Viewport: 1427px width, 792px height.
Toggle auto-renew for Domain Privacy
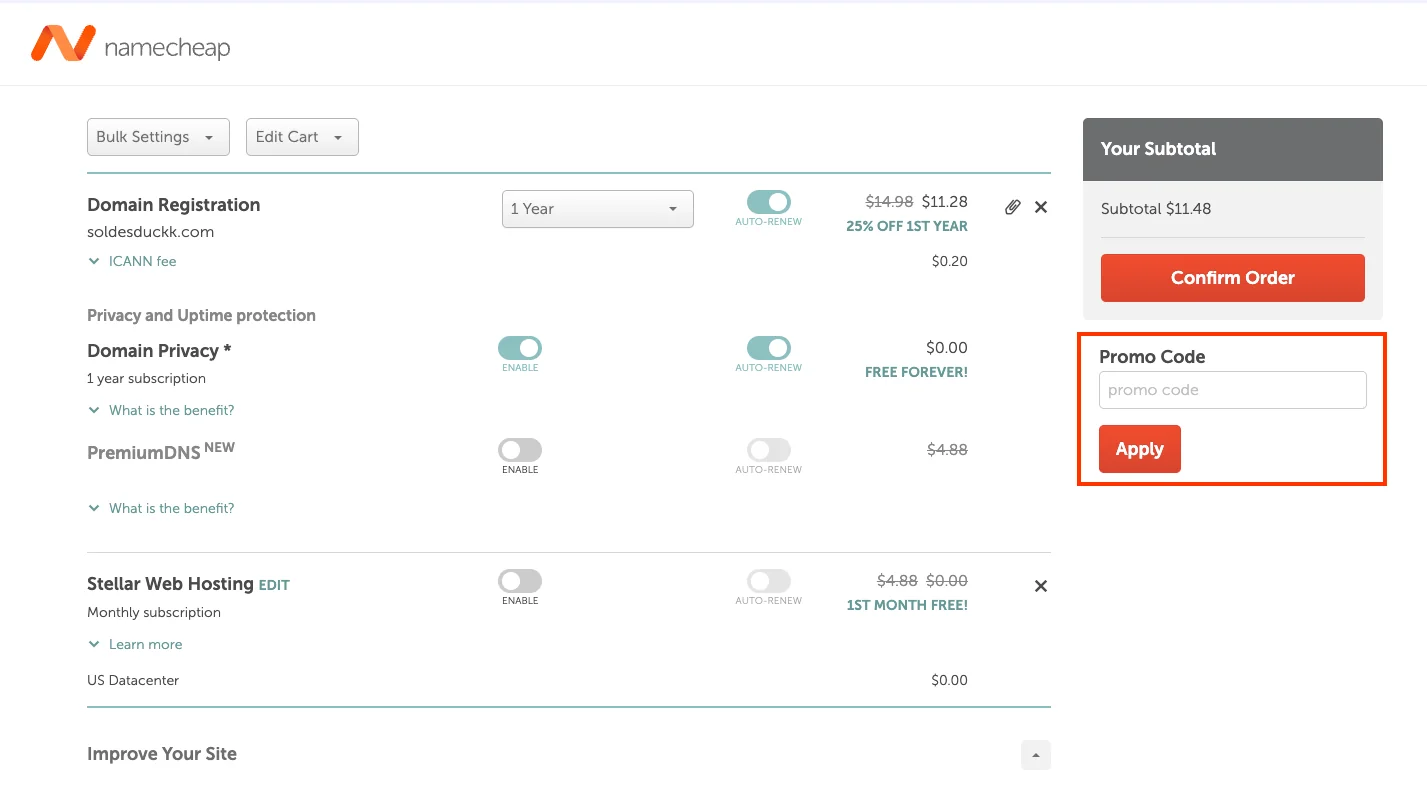[x=767, y=346]
